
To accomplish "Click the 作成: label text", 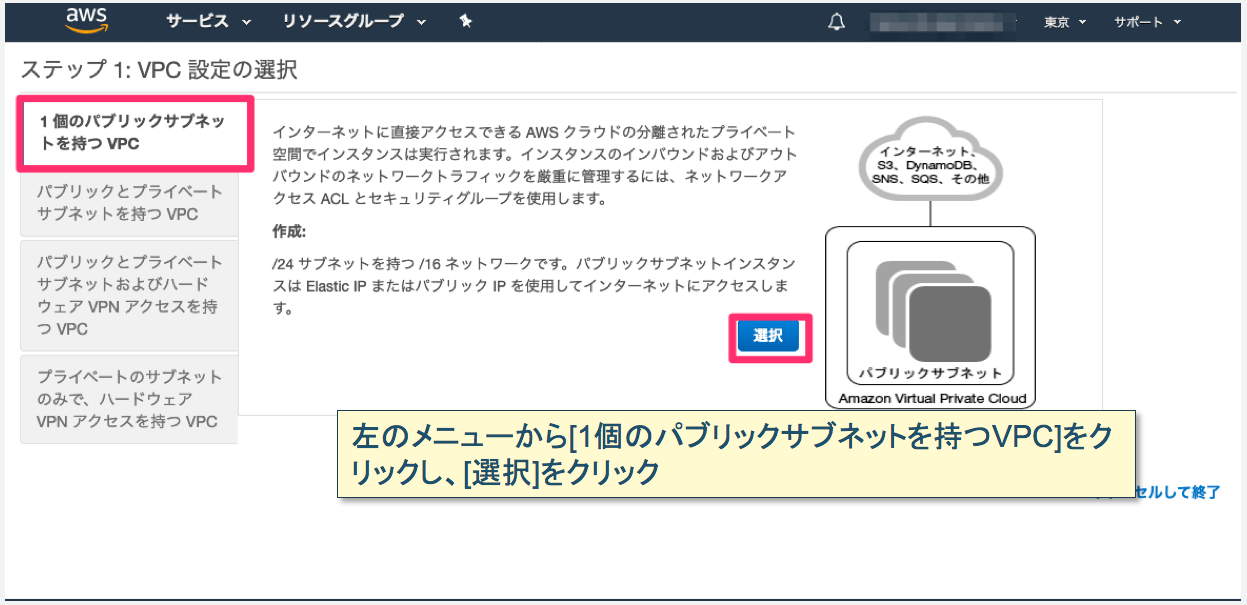I will point(289,232).
